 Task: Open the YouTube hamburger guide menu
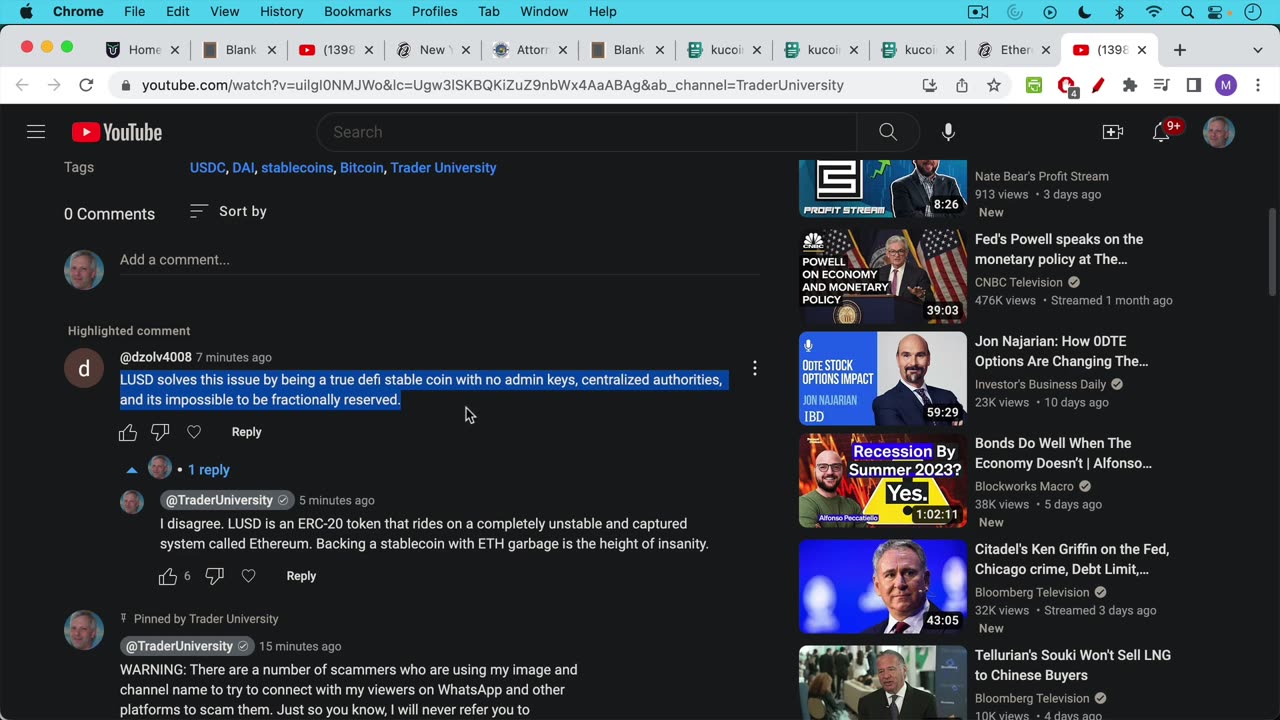pyautogui.click(x=36, y=132)
